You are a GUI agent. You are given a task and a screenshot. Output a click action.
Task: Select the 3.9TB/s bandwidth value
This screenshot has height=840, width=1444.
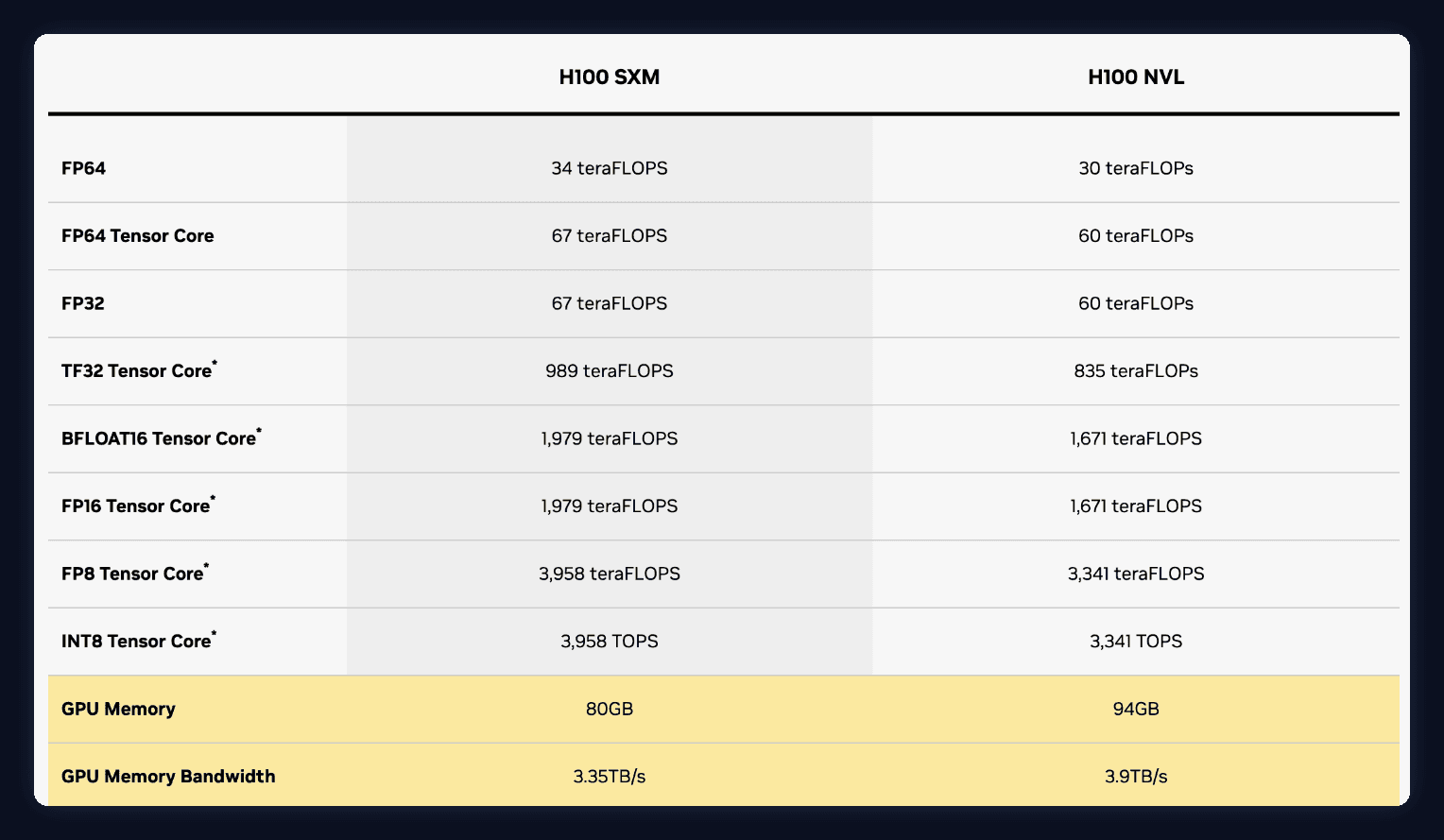pyautogui.click(x=1136, y=777)
